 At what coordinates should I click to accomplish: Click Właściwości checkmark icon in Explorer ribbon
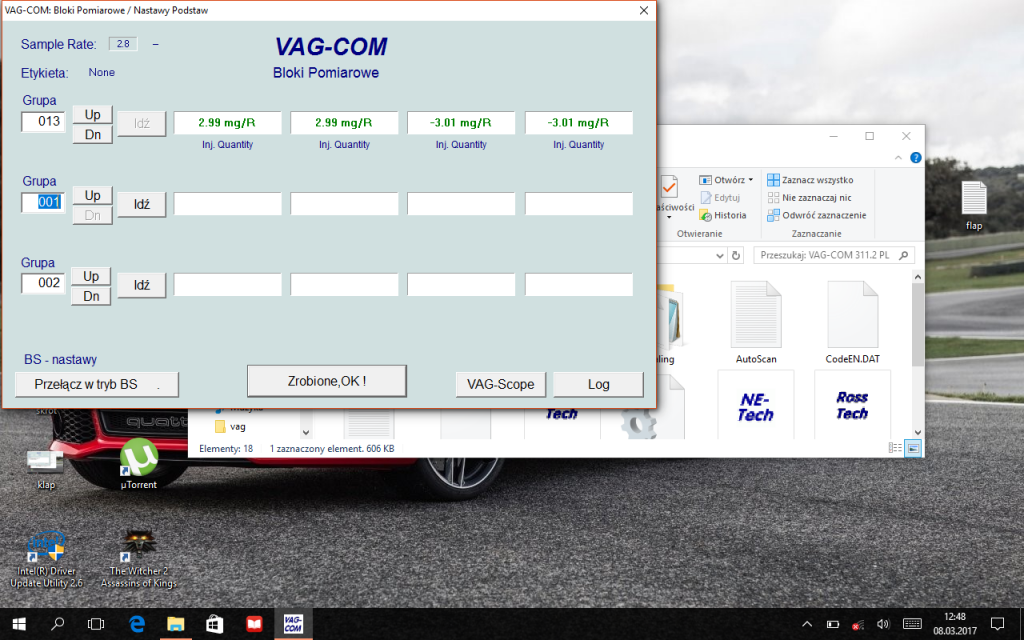point(669,189)
